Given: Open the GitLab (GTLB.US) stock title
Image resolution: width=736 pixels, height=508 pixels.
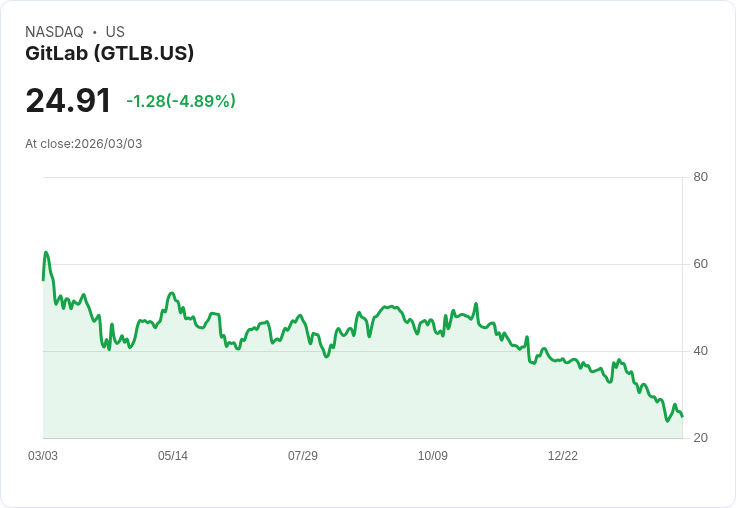Looking at the screenshot, I should click(x=109, y=53).
